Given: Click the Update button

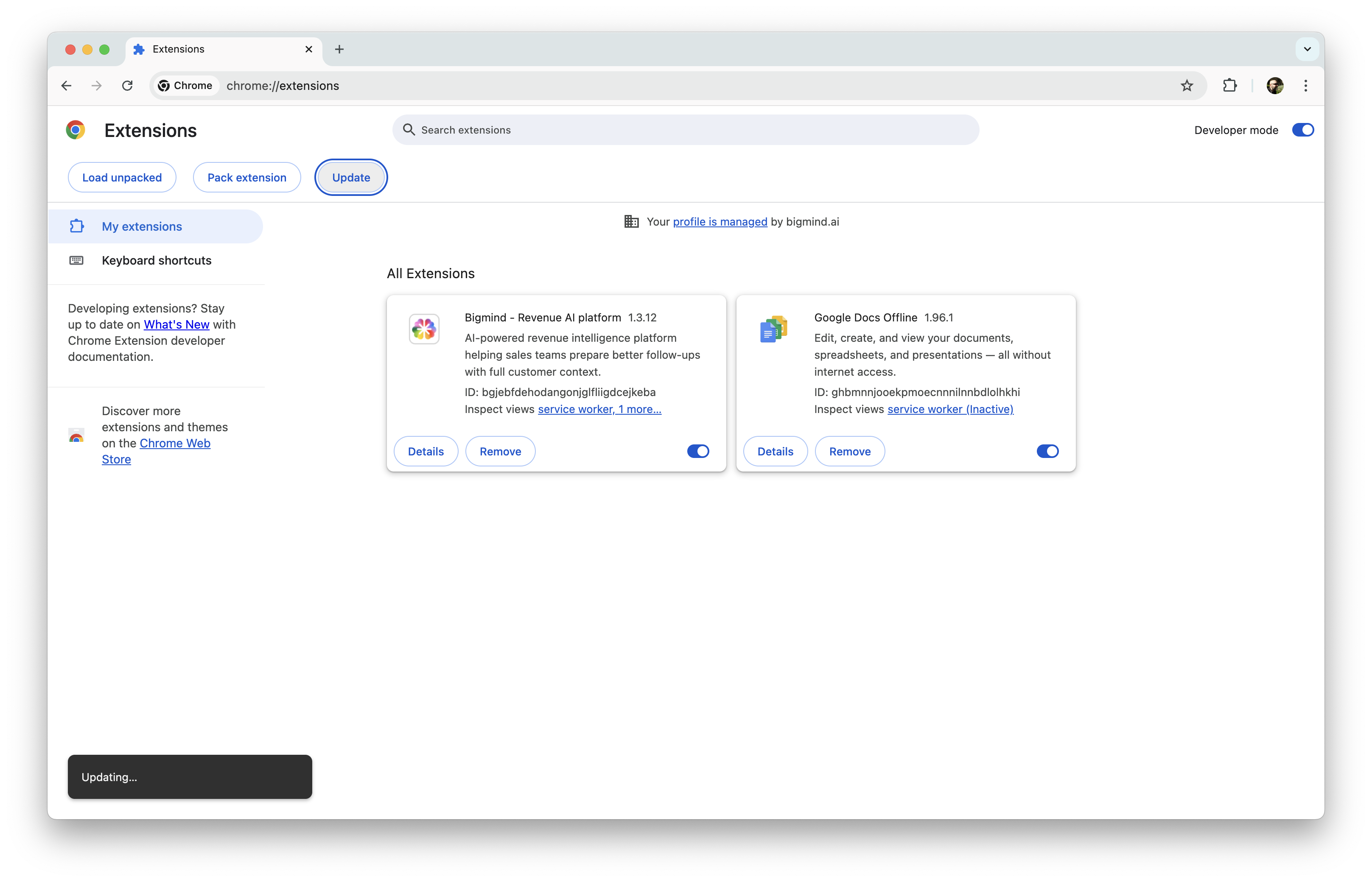Looking at the screenshot, I should click(x=351, y=178).
